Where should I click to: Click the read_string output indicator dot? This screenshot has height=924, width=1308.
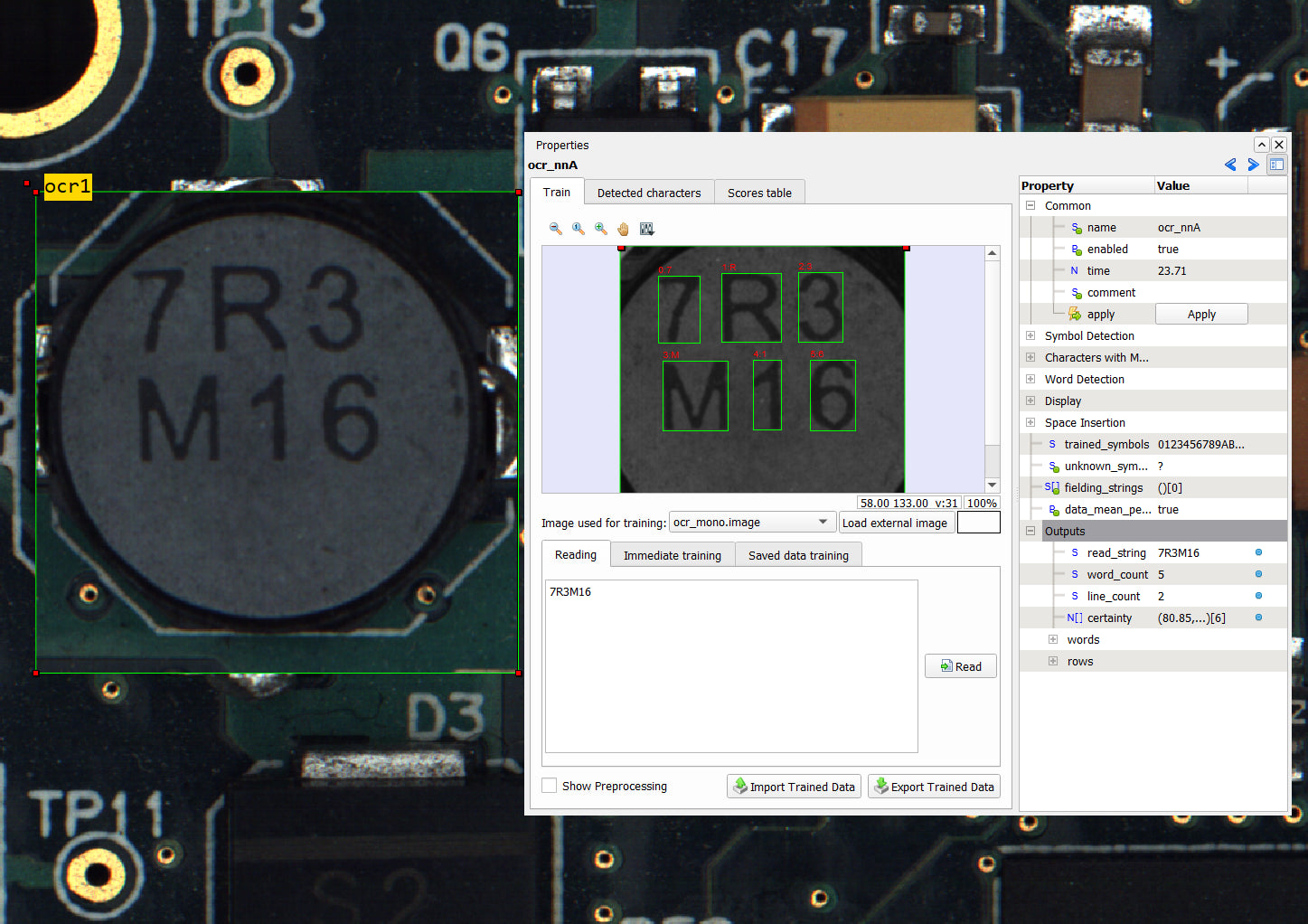pyautogui.click(x=1258, y=552)
